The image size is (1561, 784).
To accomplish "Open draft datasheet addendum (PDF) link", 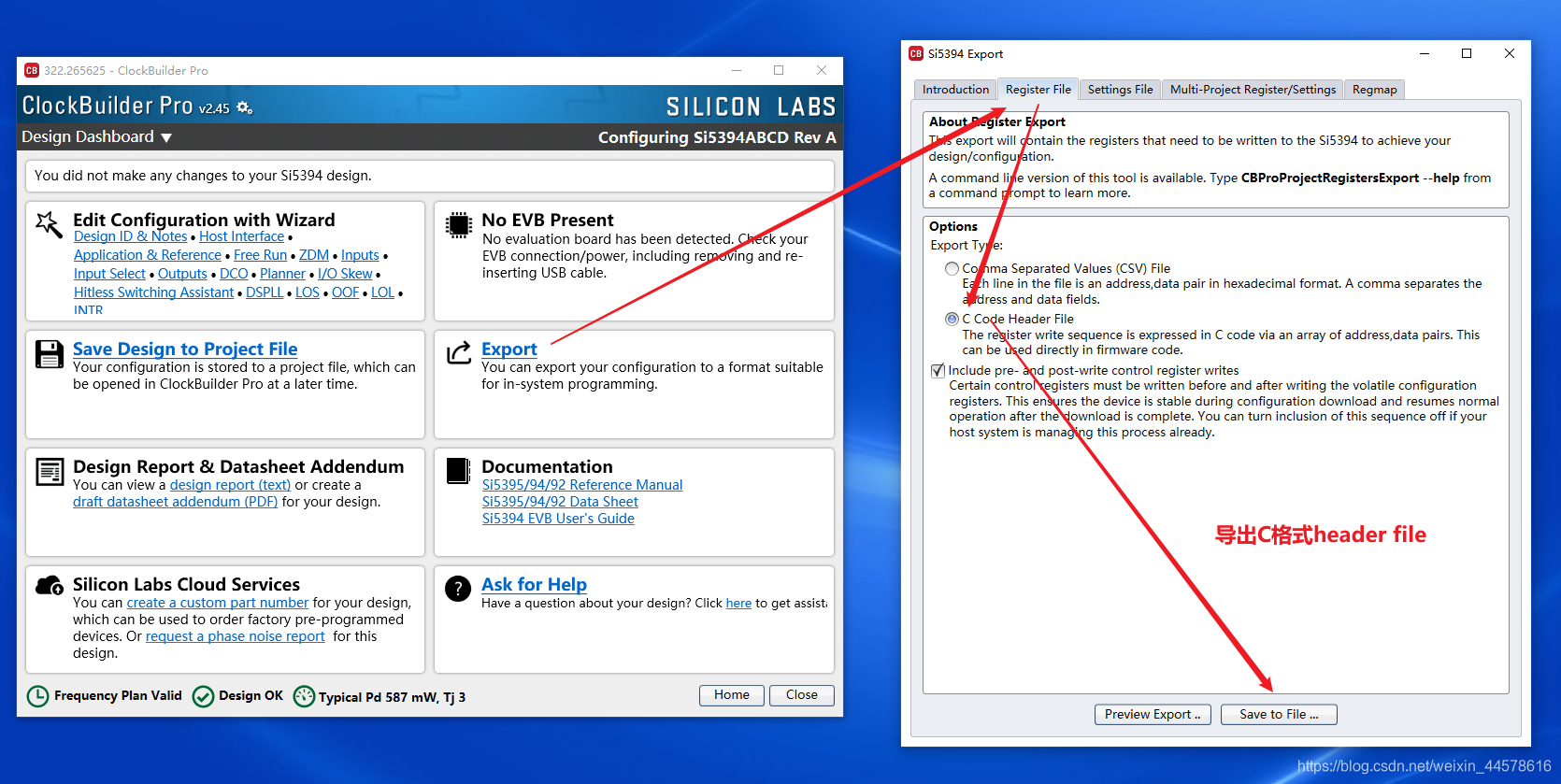I will pyautogui.click(x=175, y=502).
